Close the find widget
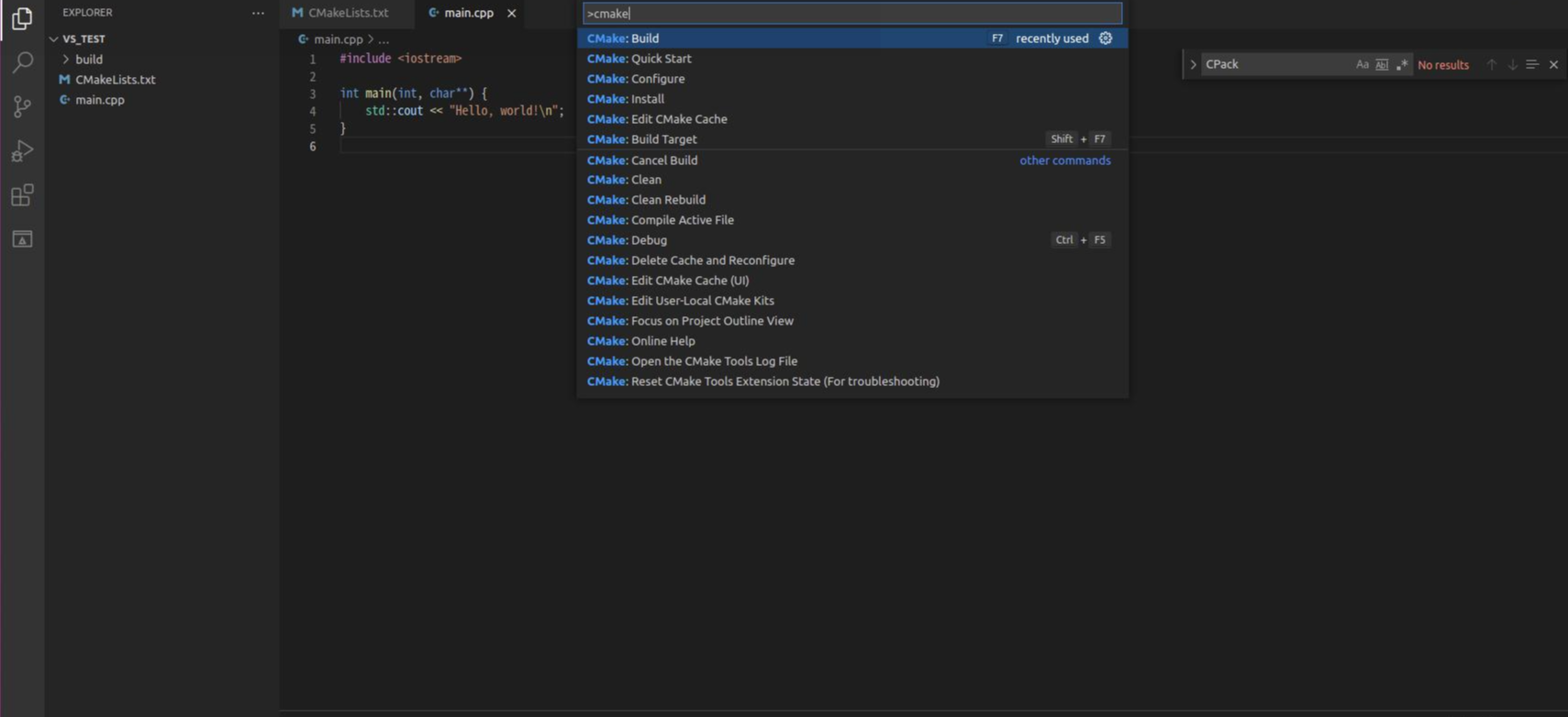 pyautogui.click(x=1553, y=64)
